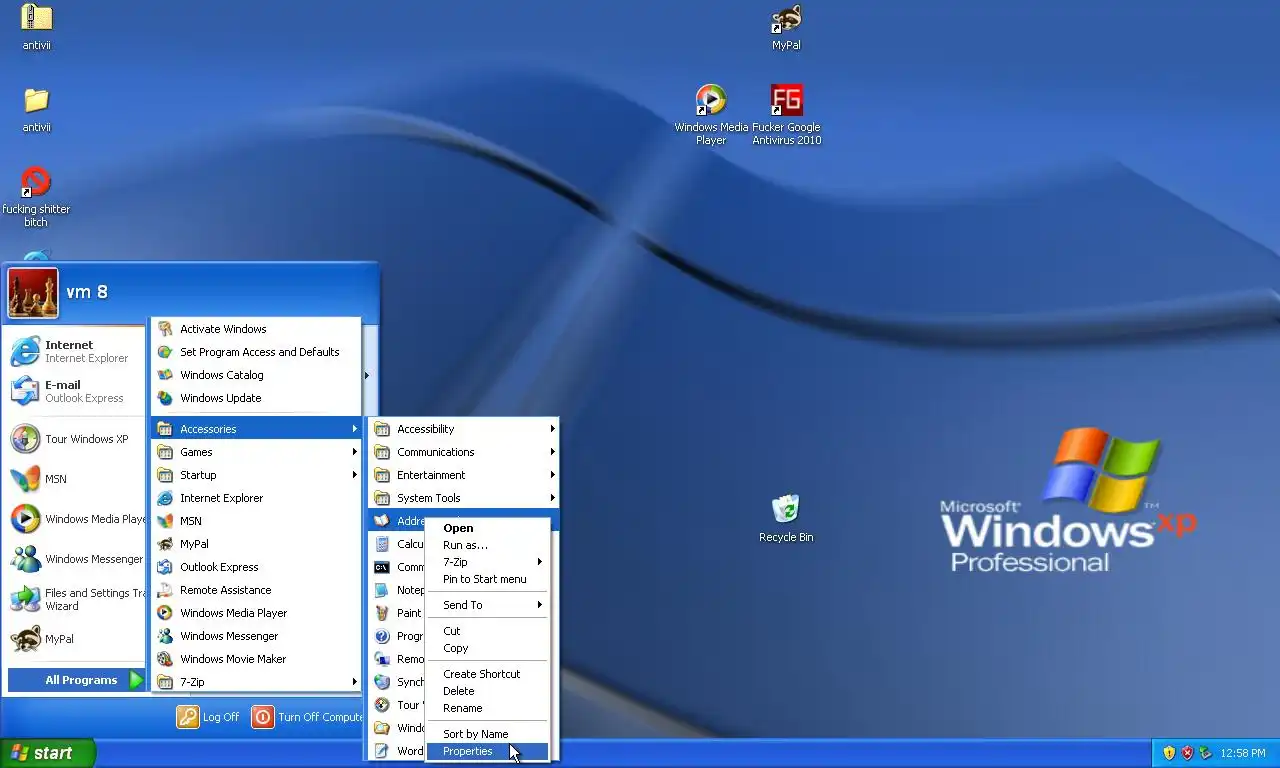1280x768 pixels.
Task: Expand the 7-Zip programs folder
Action: [256, 682]
